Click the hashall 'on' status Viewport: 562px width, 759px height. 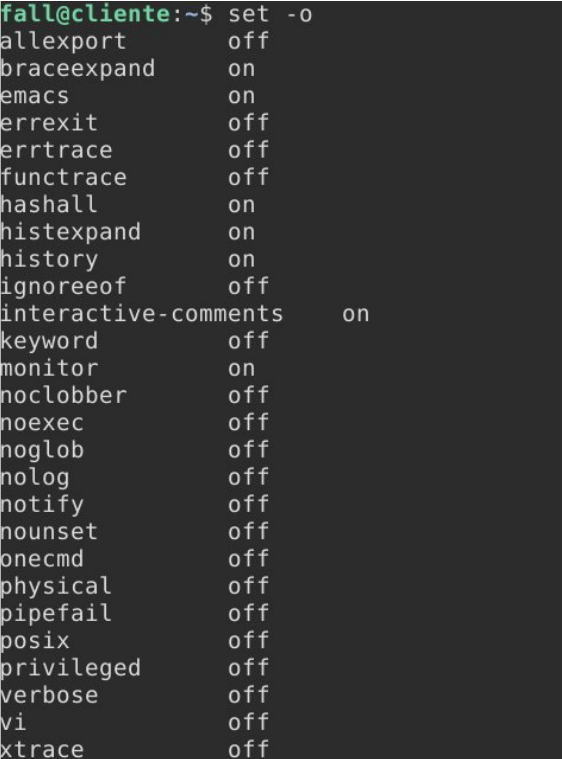tap(242, 205)
